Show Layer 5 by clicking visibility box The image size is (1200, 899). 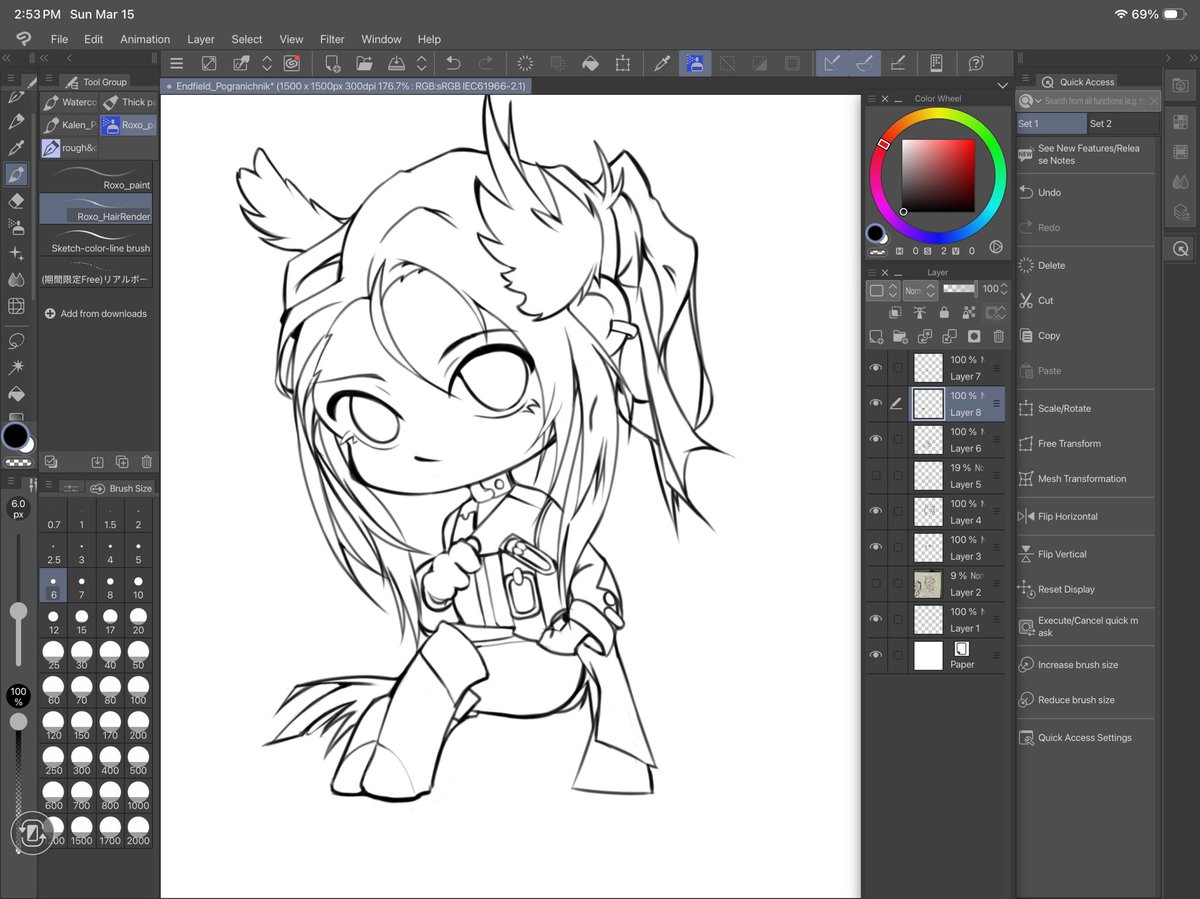tap(876, 476)
